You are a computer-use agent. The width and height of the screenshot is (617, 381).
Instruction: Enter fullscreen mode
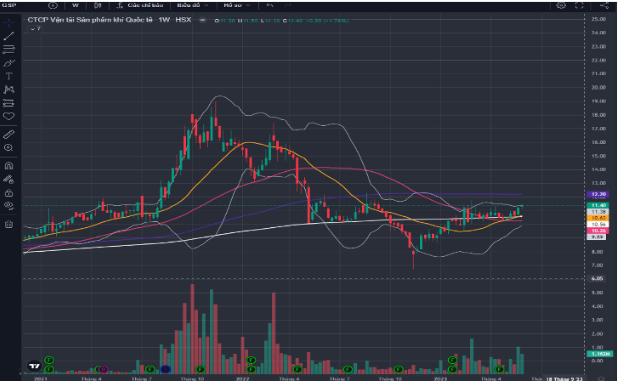click(579, 5)
